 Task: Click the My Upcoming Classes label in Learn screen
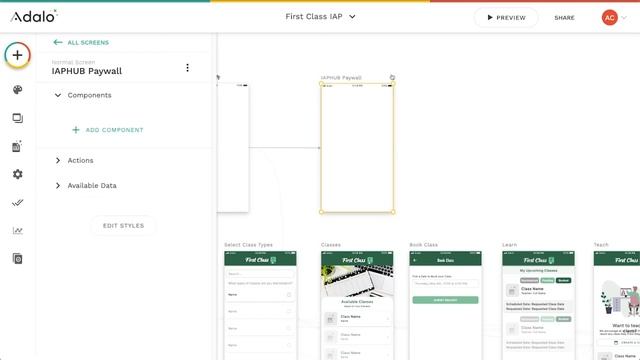click(x=538, y=271)
